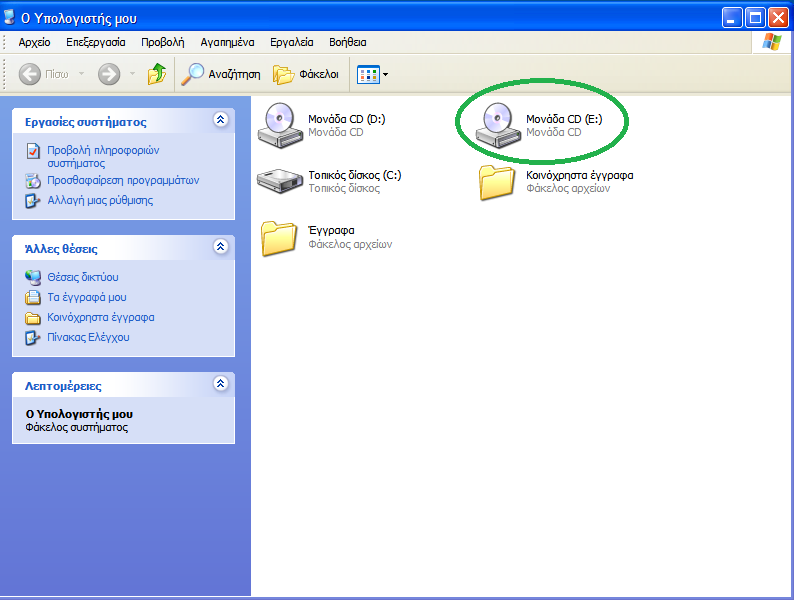Click Λεπτομέρειες panel header

click(123, 385)
